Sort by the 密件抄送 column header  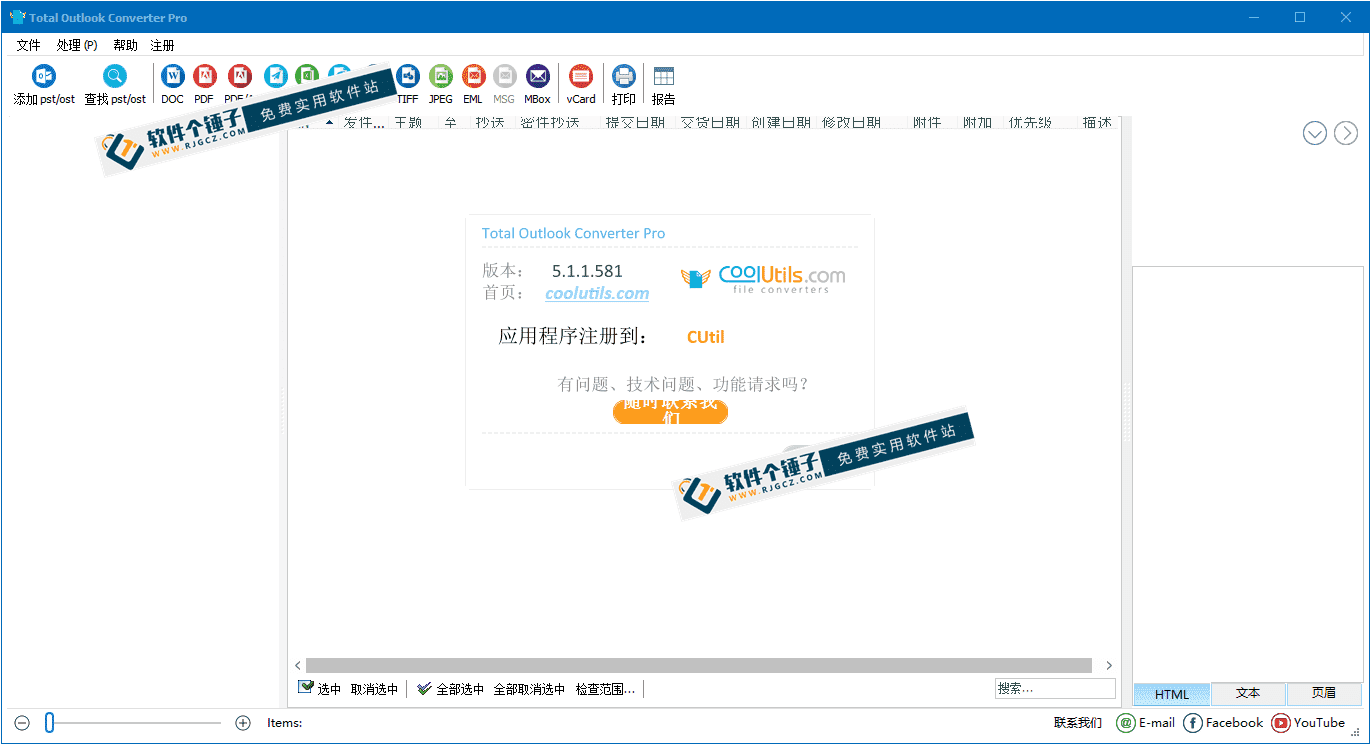(x=550, y=122)
